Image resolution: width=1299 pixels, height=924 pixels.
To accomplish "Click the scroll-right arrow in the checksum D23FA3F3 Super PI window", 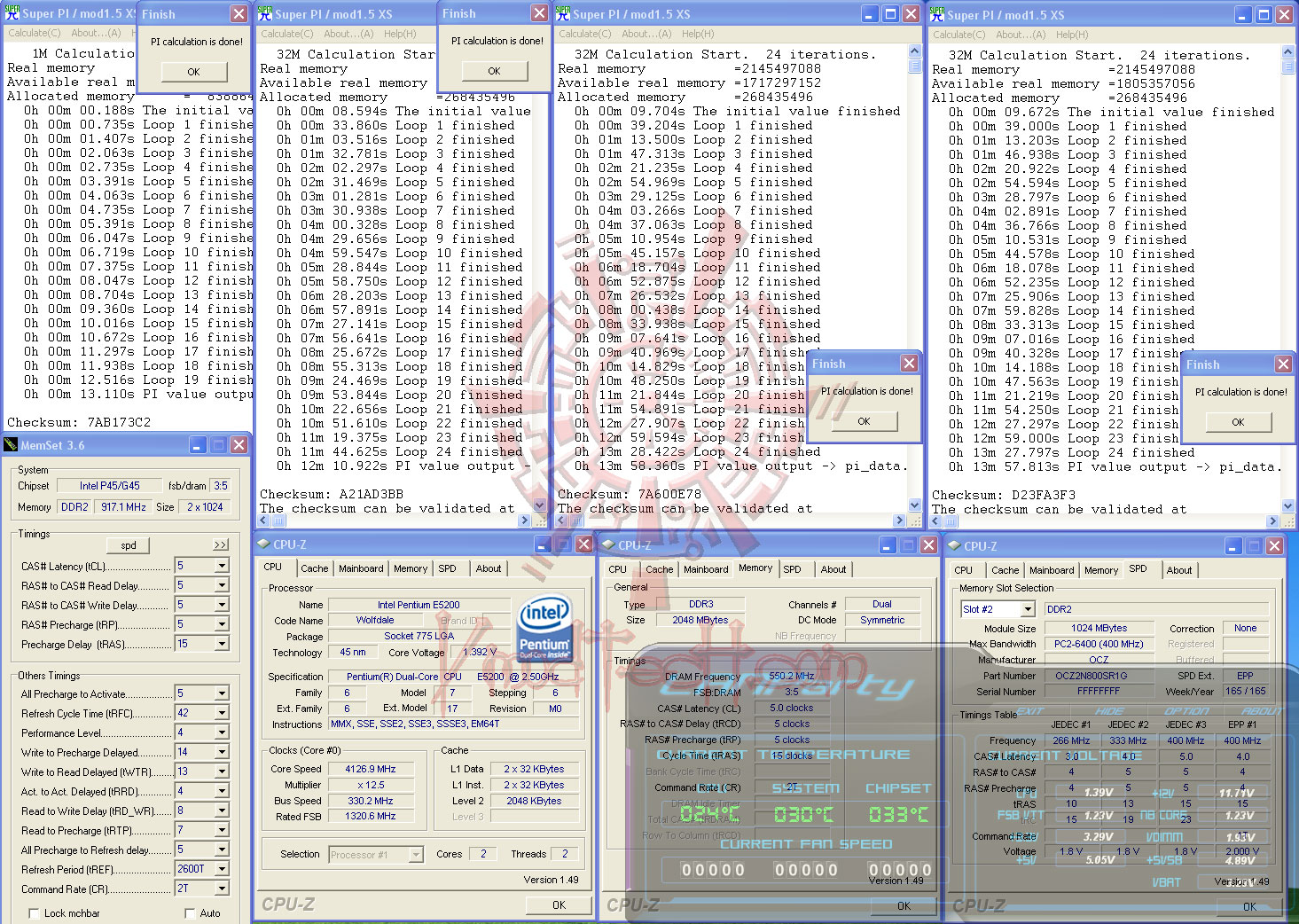I will coord(1274,522).
